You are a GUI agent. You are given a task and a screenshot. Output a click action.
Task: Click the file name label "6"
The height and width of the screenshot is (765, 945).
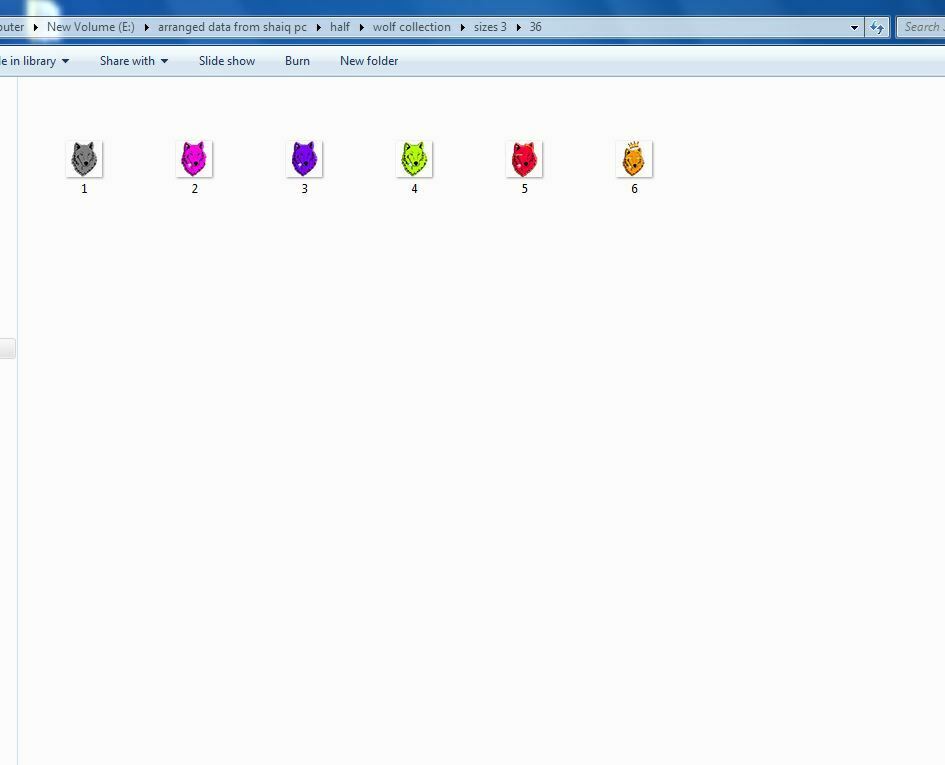click(x=634, y=189)
